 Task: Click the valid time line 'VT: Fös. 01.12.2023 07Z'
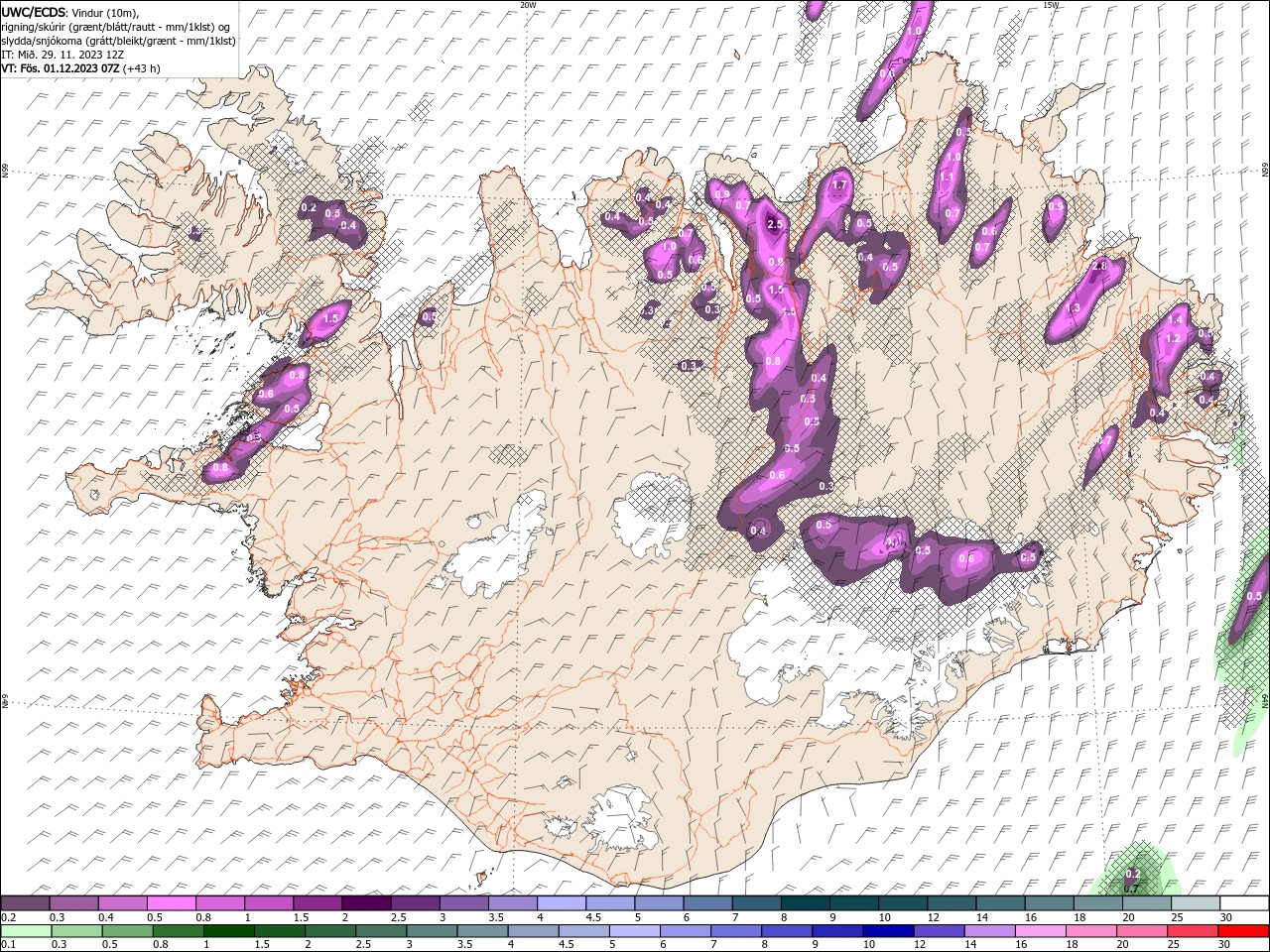[x=59, y=68]
